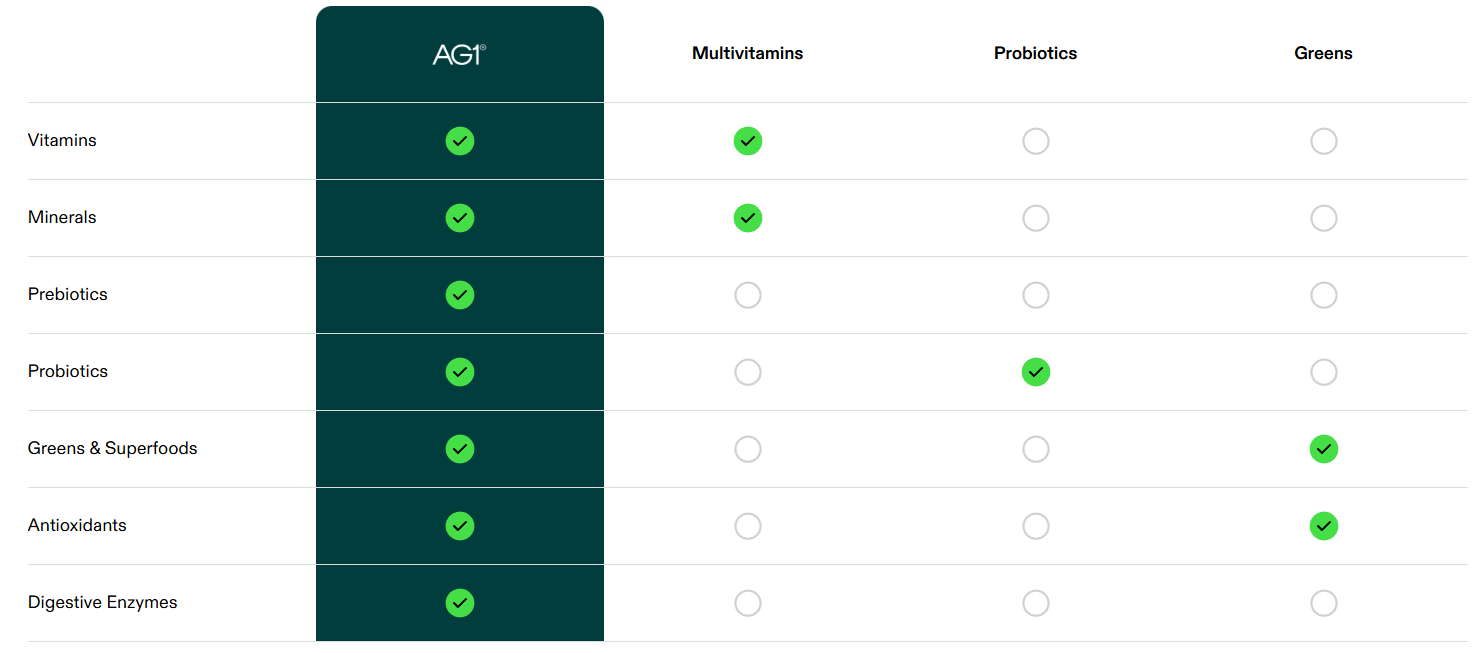Image resolution: width=1480 pixels, height=653 pixels.
Task: Click the AG1 logo in column header
Action: (x=459, y=54)
